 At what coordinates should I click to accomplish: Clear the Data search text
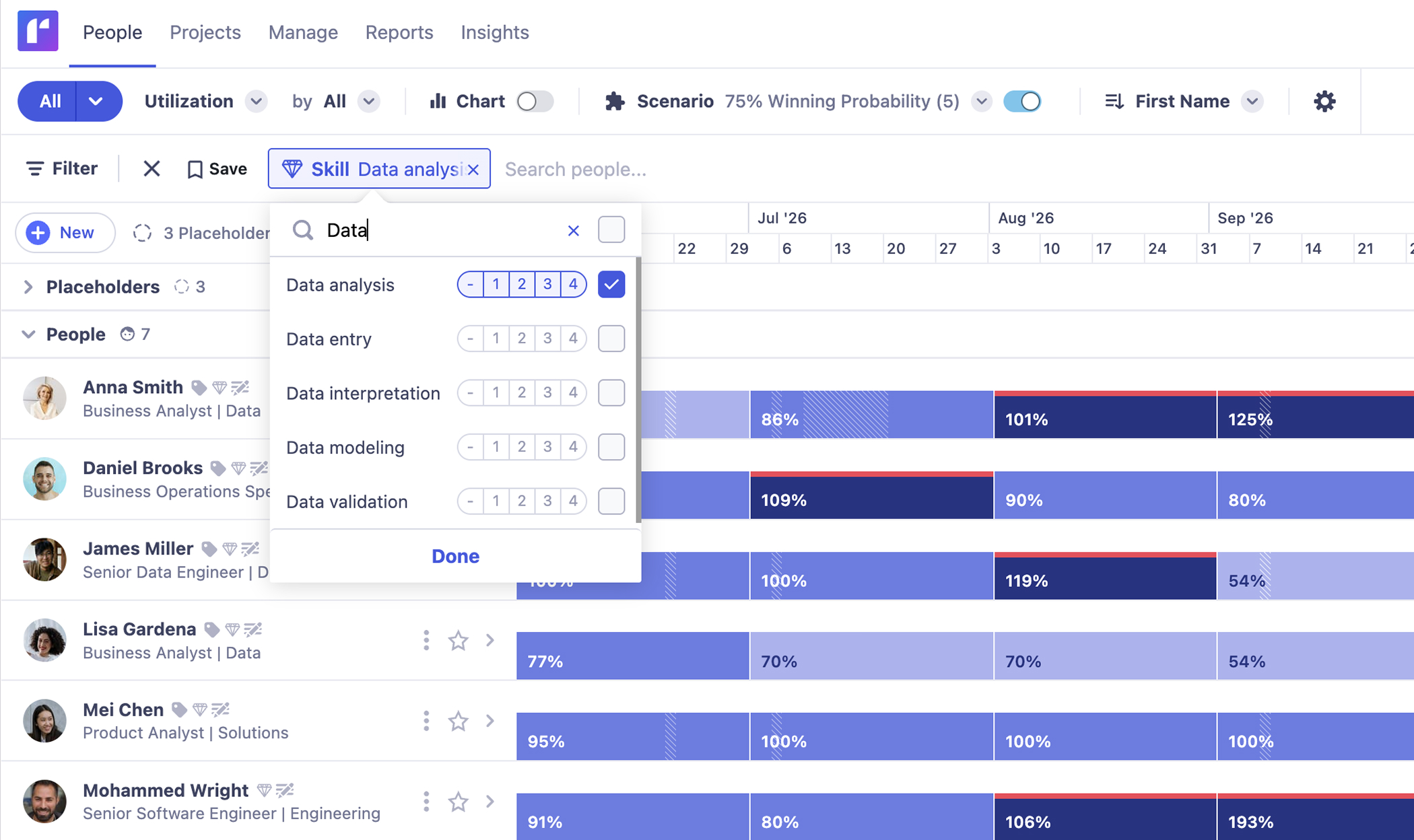(573, 231)
